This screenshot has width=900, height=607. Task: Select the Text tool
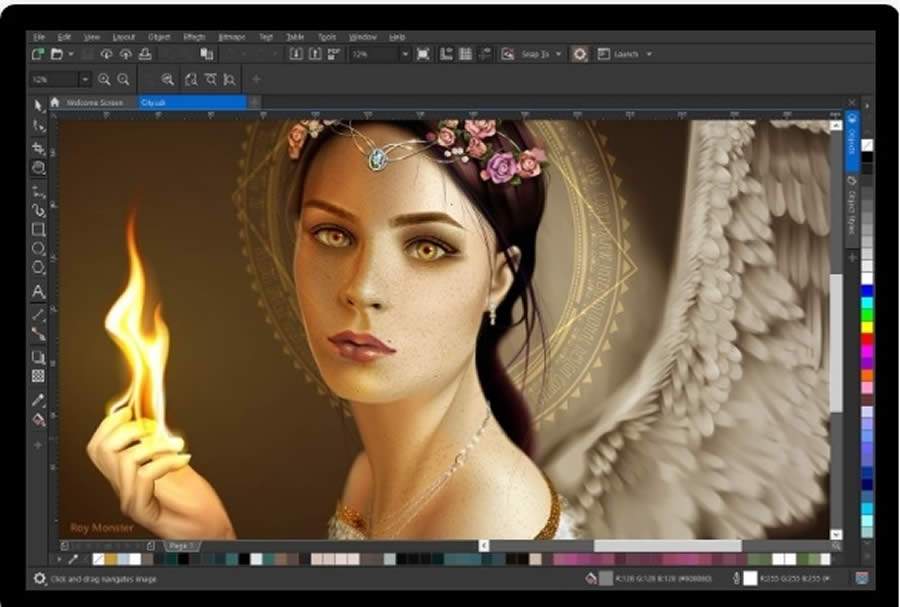[40, 291]
